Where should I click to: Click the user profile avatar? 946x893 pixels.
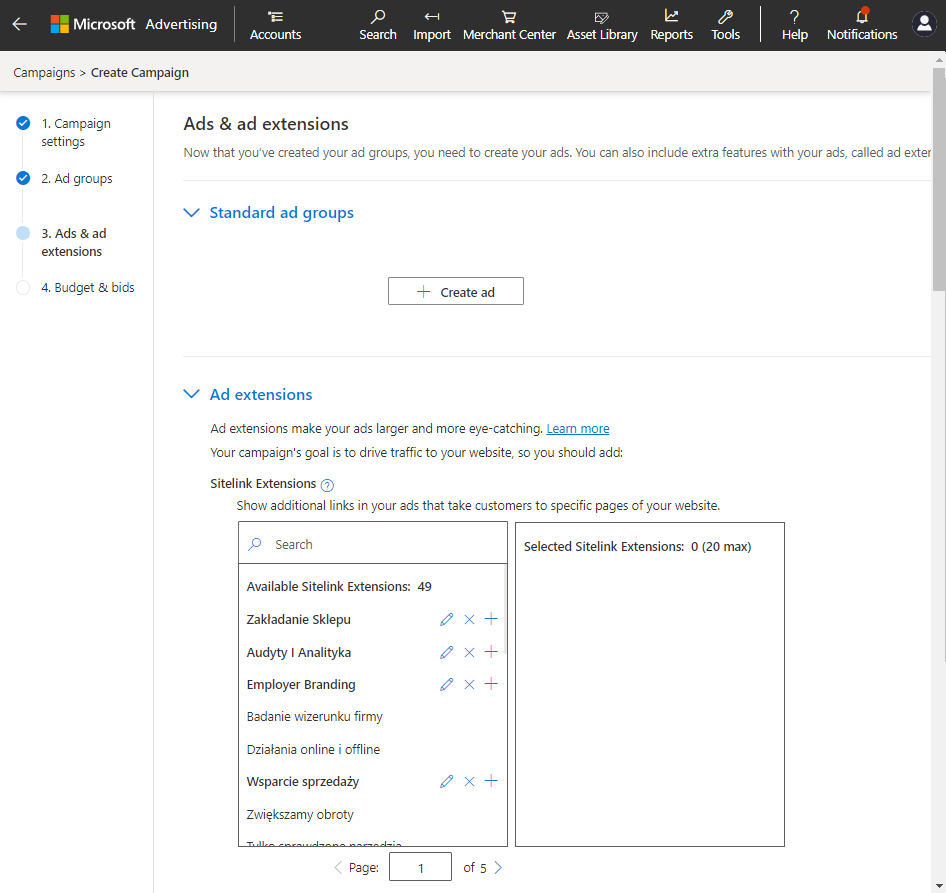click(924, 24)
